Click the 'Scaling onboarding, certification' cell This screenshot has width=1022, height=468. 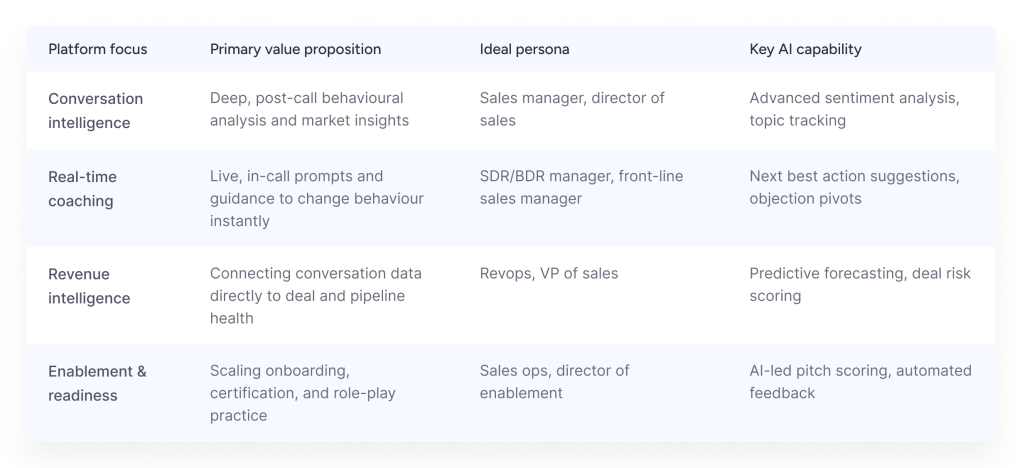[302, 392]
